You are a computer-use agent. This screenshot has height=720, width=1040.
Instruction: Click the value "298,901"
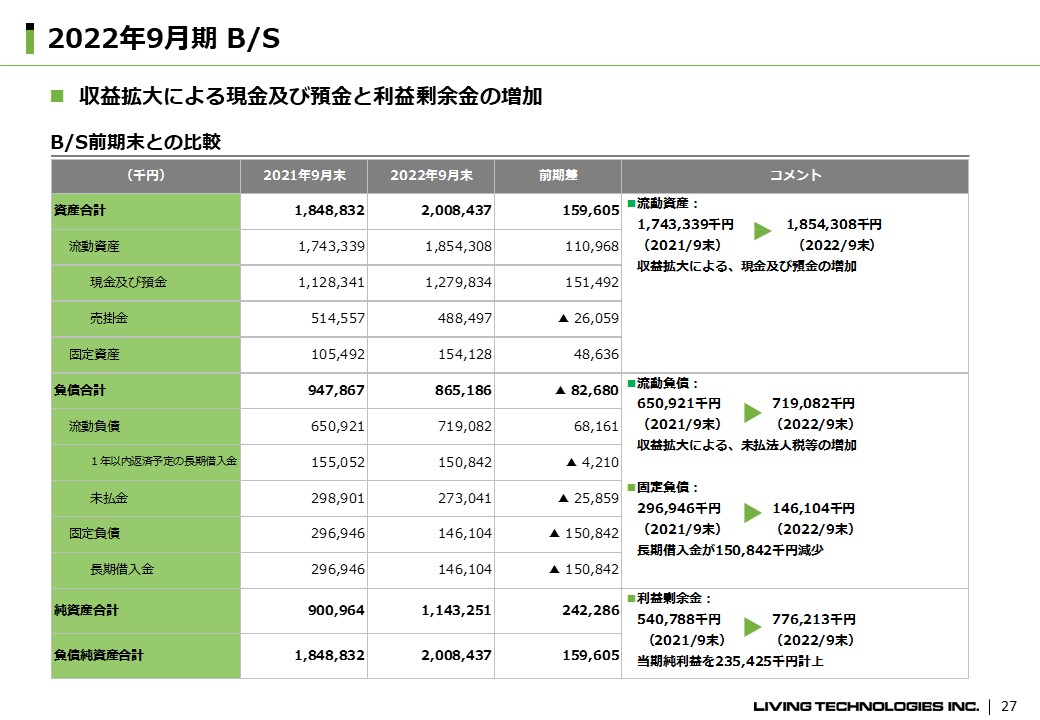point(338,498)
